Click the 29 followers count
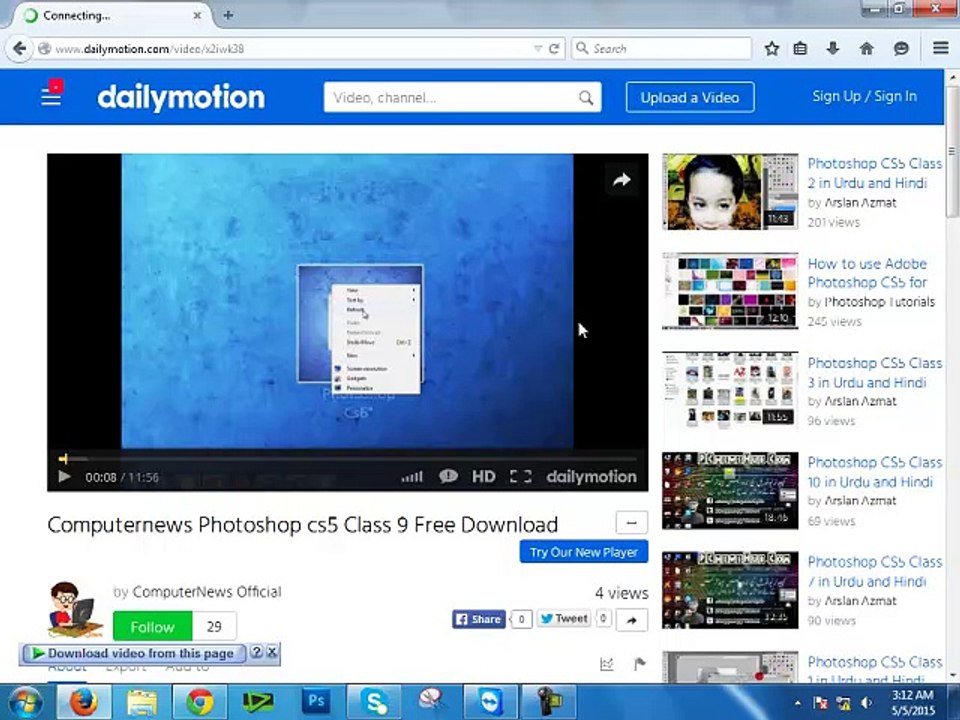 [214, 626]
